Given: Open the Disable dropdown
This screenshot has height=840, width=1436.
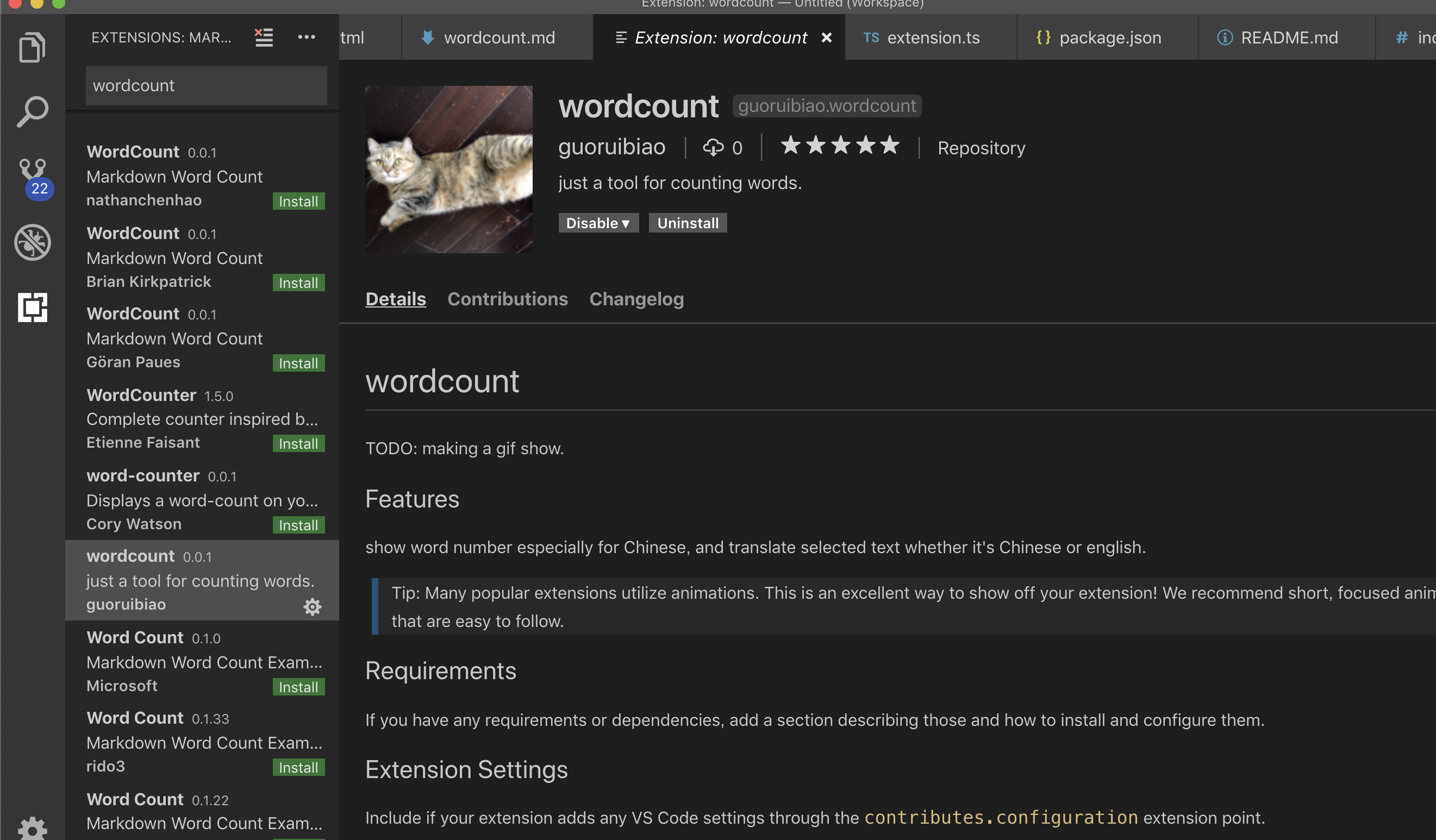Looking at the screenshot, I should [x=598, y=223].
